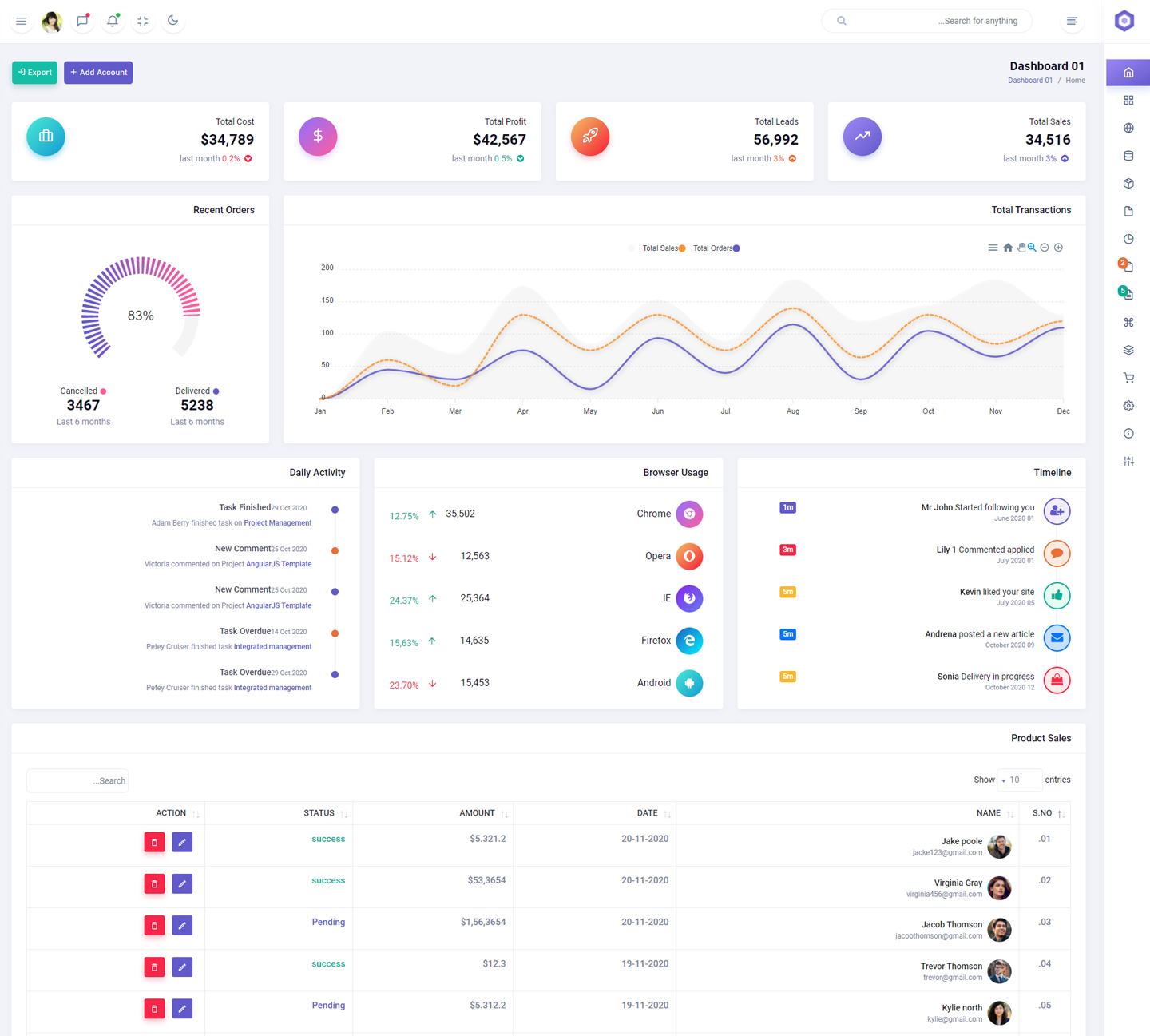Open the settings gear in sidebar
The image size is (1150, 1036).
1128,406
